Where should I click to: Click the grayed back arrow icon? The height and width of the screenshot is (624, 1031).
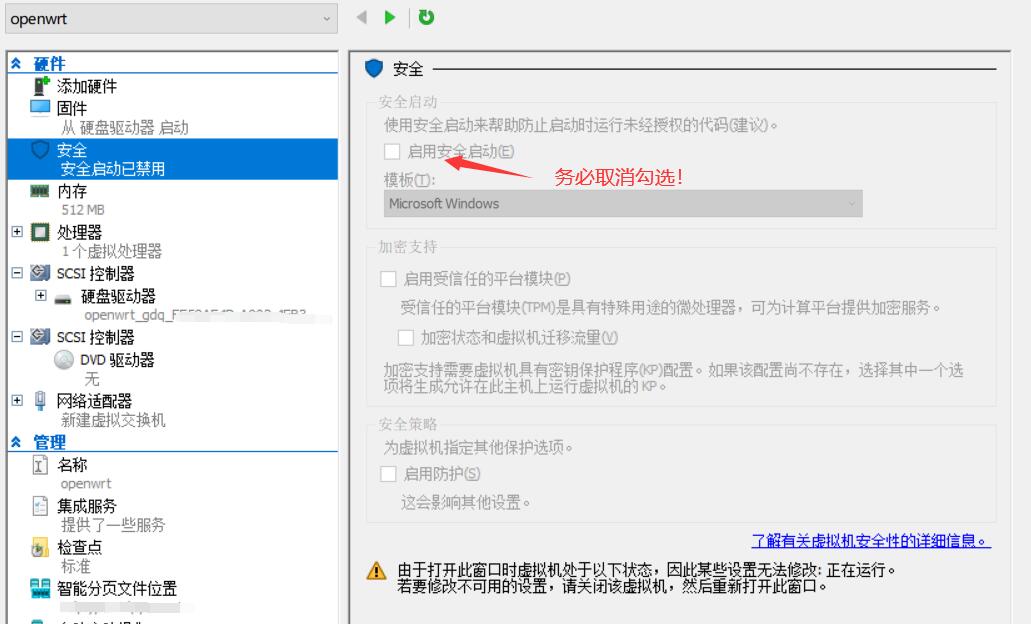[362, 17]
